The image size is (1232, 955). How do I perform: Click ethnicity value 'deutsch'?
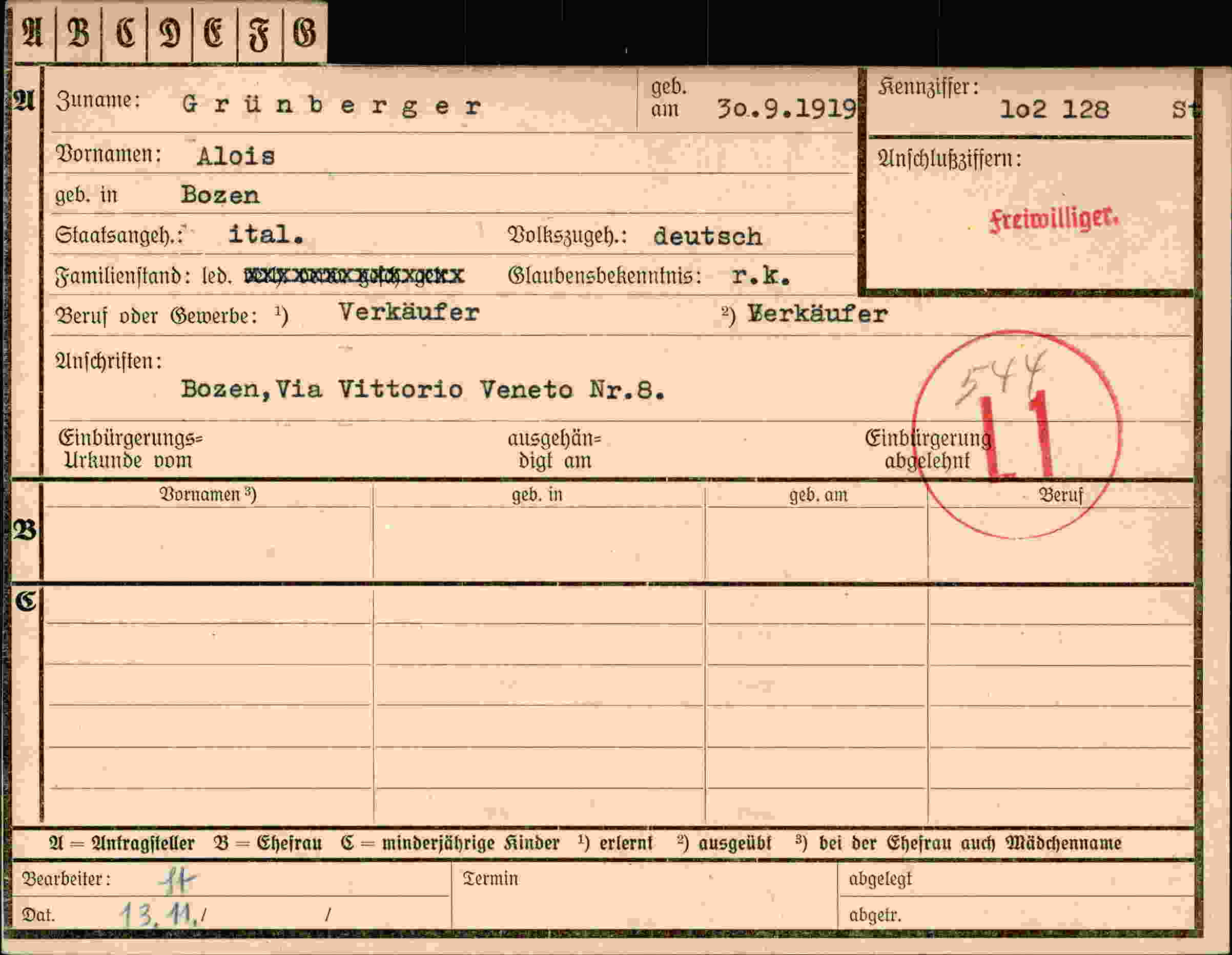pyautogui.click(x=707, y=236)
